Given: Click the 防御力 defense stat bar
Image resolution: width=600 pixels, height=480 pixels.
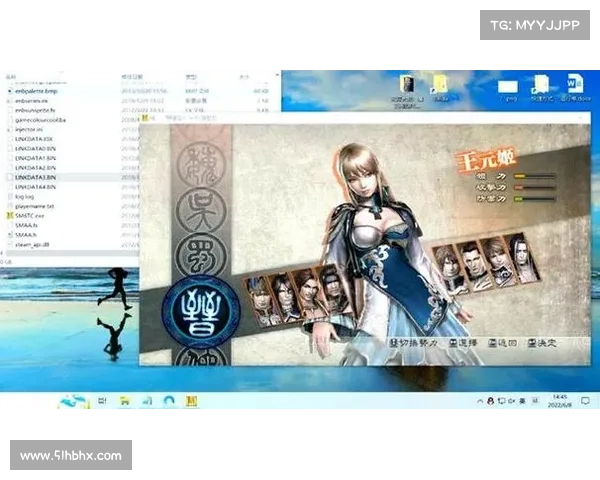Looking at the screenshot, I should pyautogui.click(x=534, y=199).
